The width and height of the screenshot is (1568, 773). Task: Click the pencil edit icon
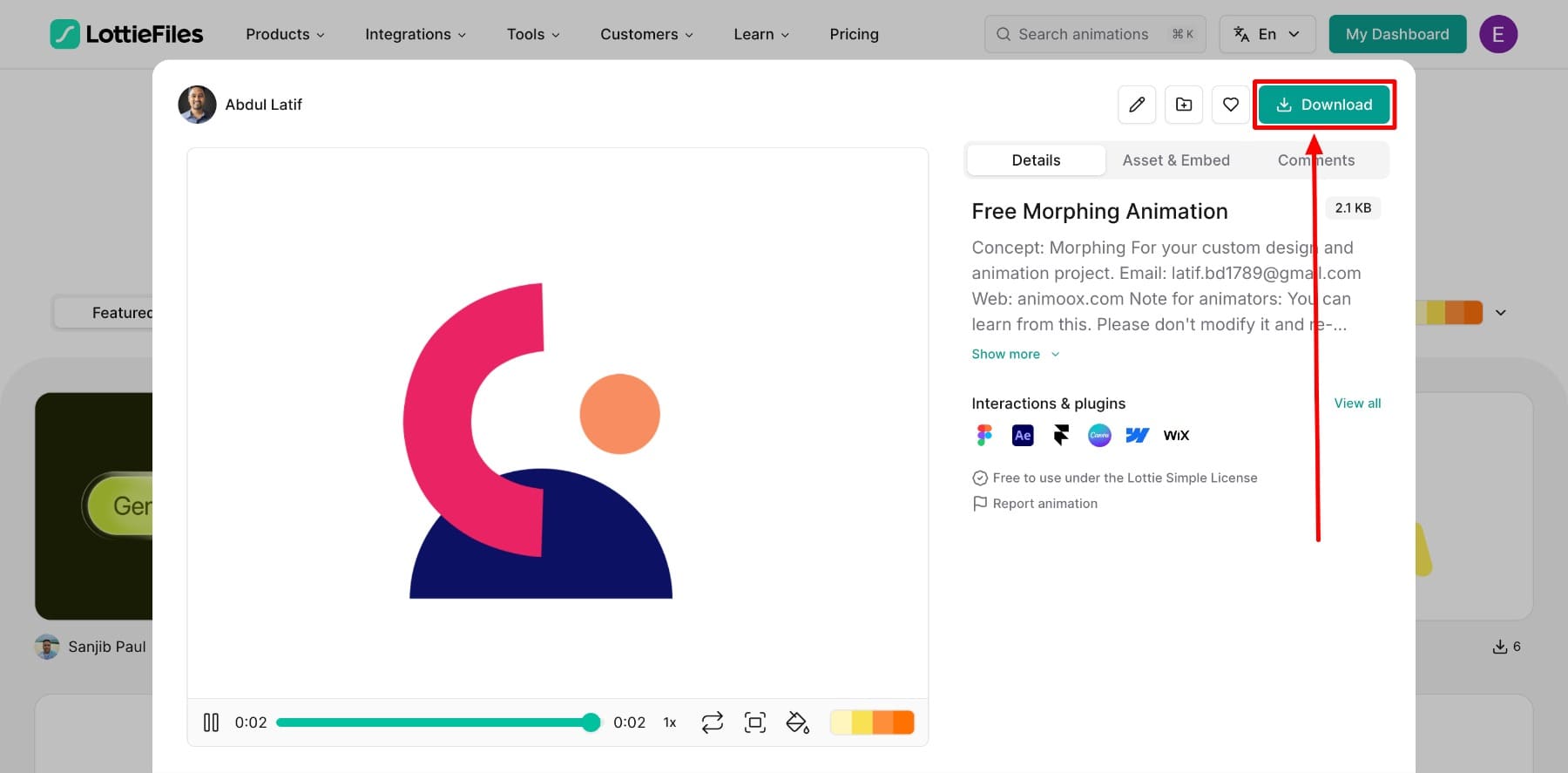tap(1137, 105)
